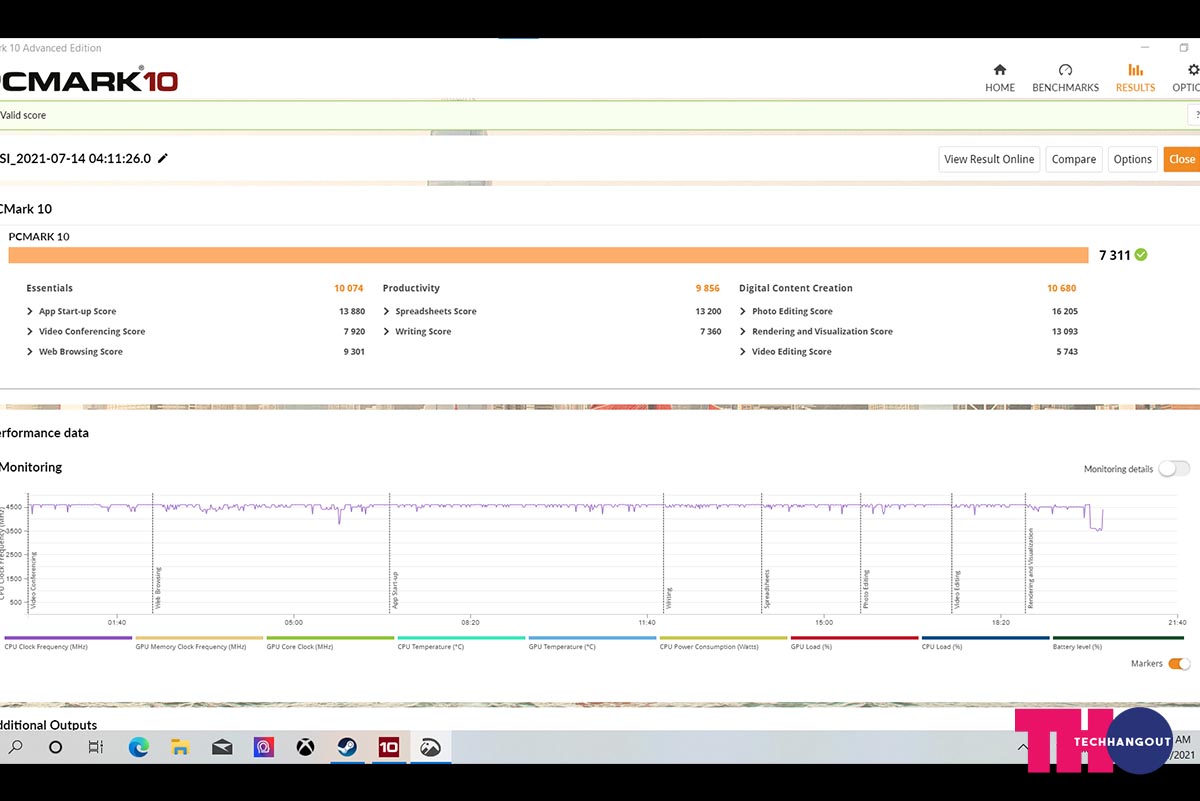Click the Valid score help icon

1195,115
